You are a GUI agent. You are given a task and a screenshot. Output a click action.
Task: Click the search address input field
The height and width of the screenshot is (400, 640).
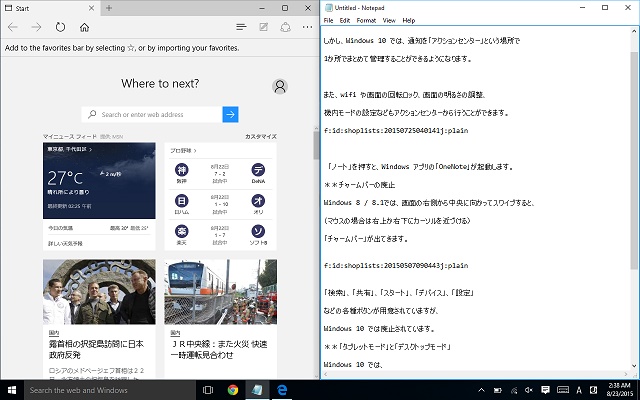[x=152, y=114]
